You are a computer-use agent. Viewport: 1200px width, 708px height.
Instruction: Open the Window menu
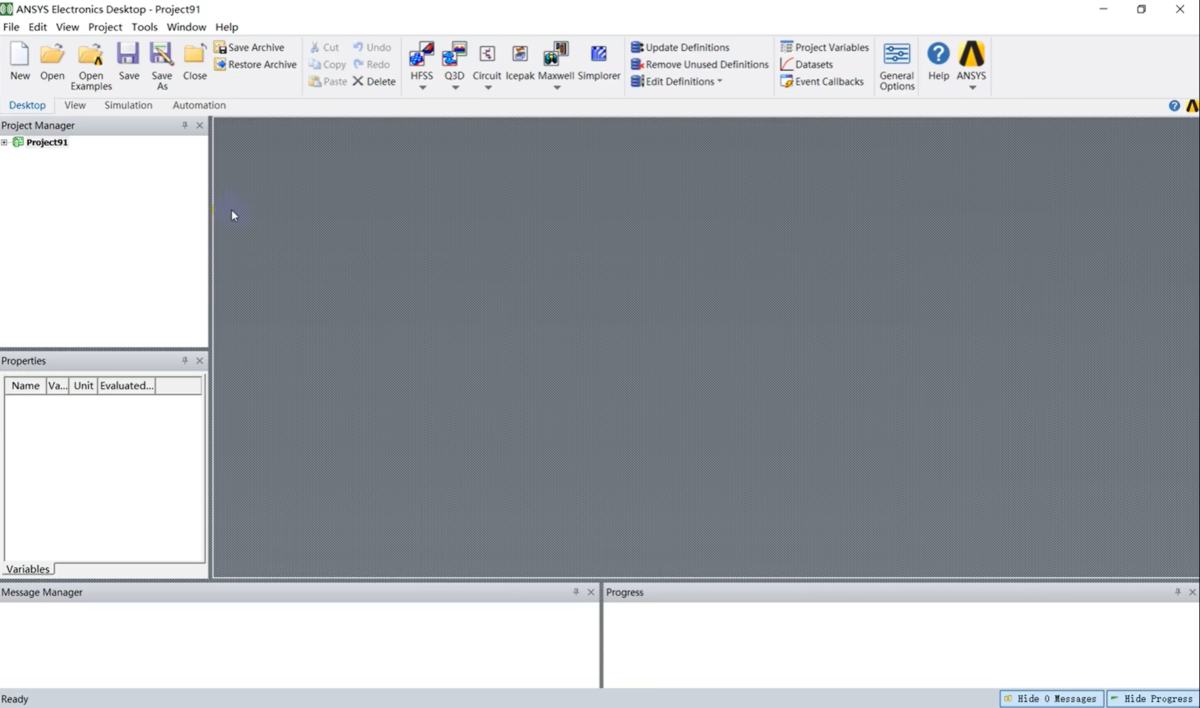point(186,27)
